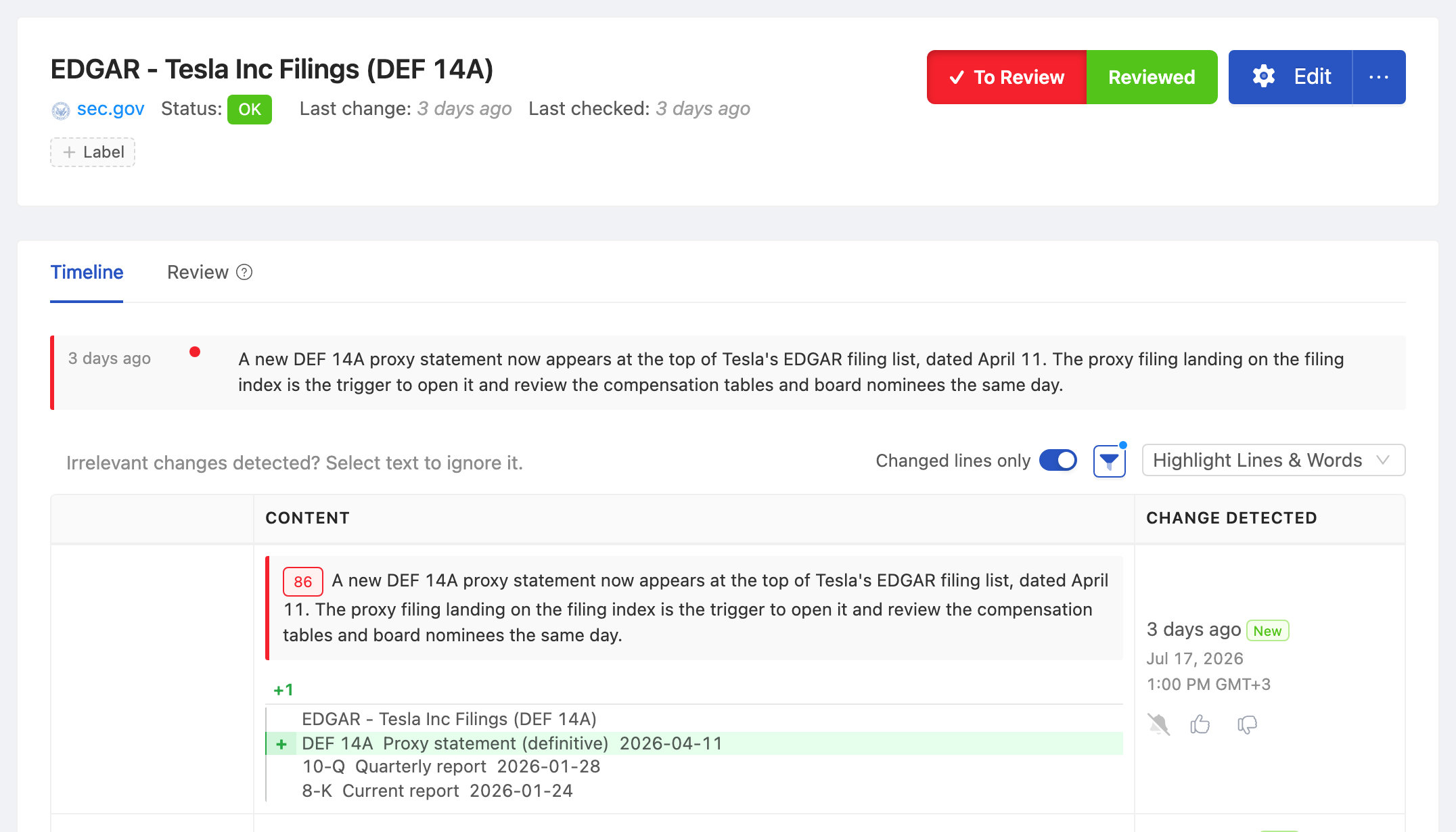Click the 1:00 PM GMT+3 time
1456x832 pixels.
pos(1208,685)
